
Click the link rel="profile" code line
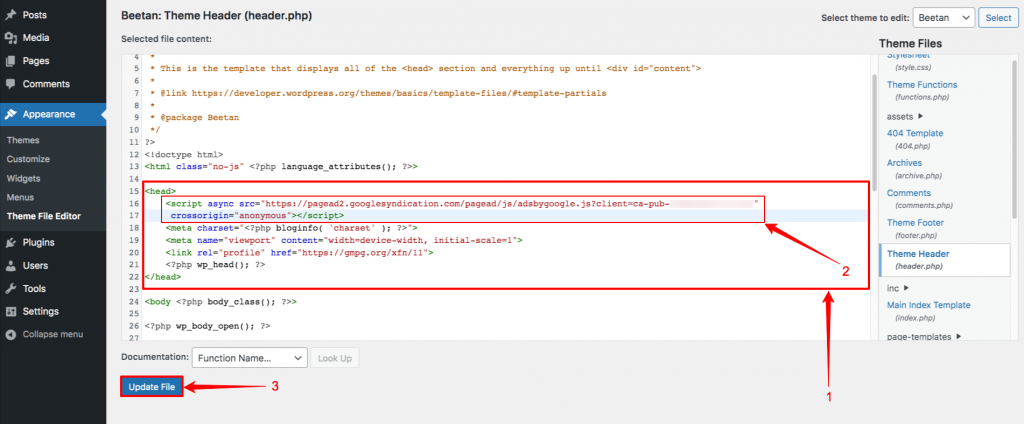coord(300,252)
